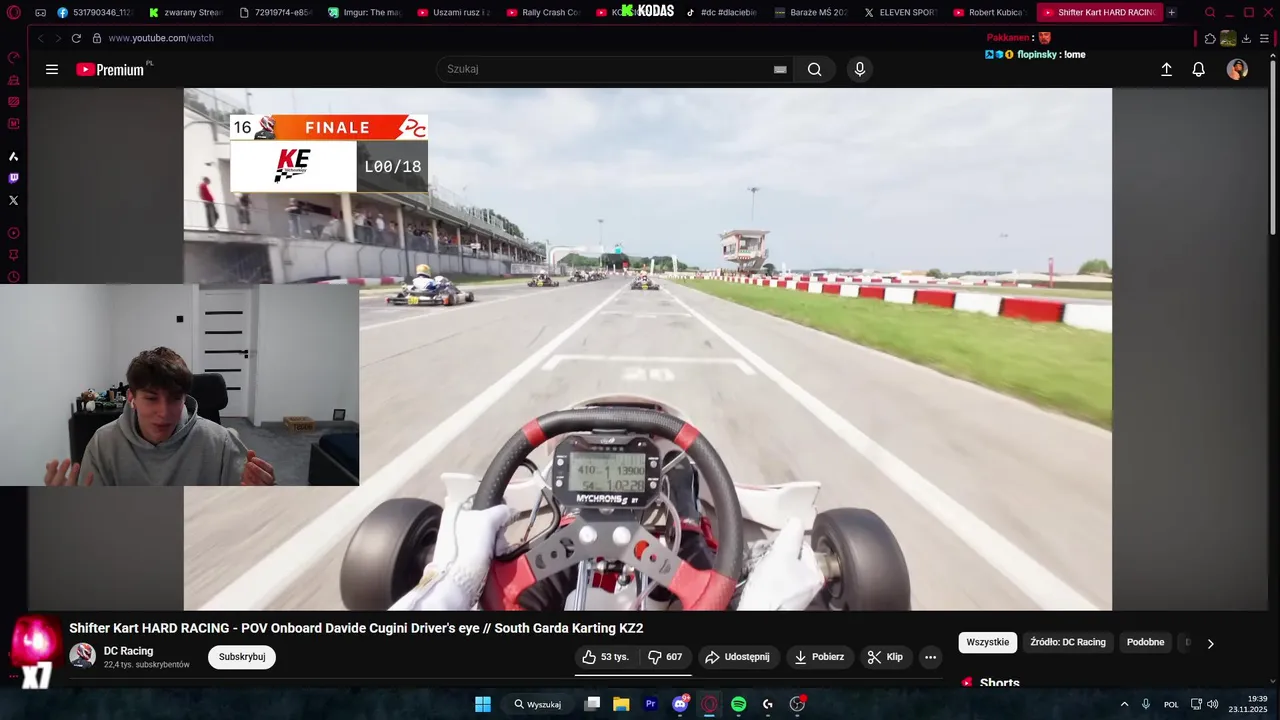The height and width of the screenshot is (720, 1280).
Task: Open more actions three-dot menu
Action: pyautogui.click(x=930, y=657)
